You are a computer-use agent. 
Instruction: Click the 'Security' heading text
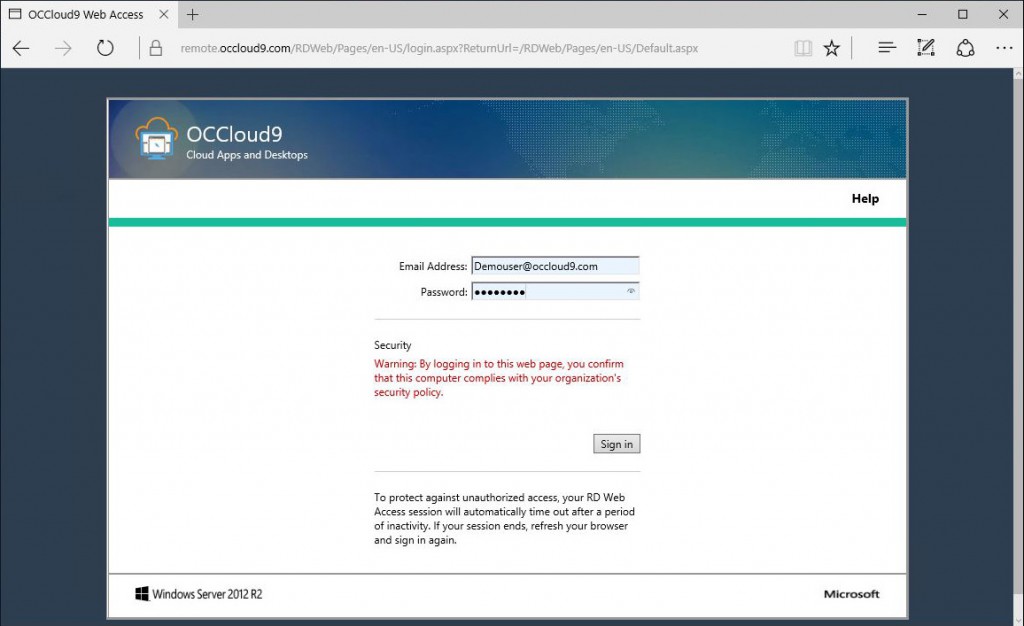coord(392,345)
